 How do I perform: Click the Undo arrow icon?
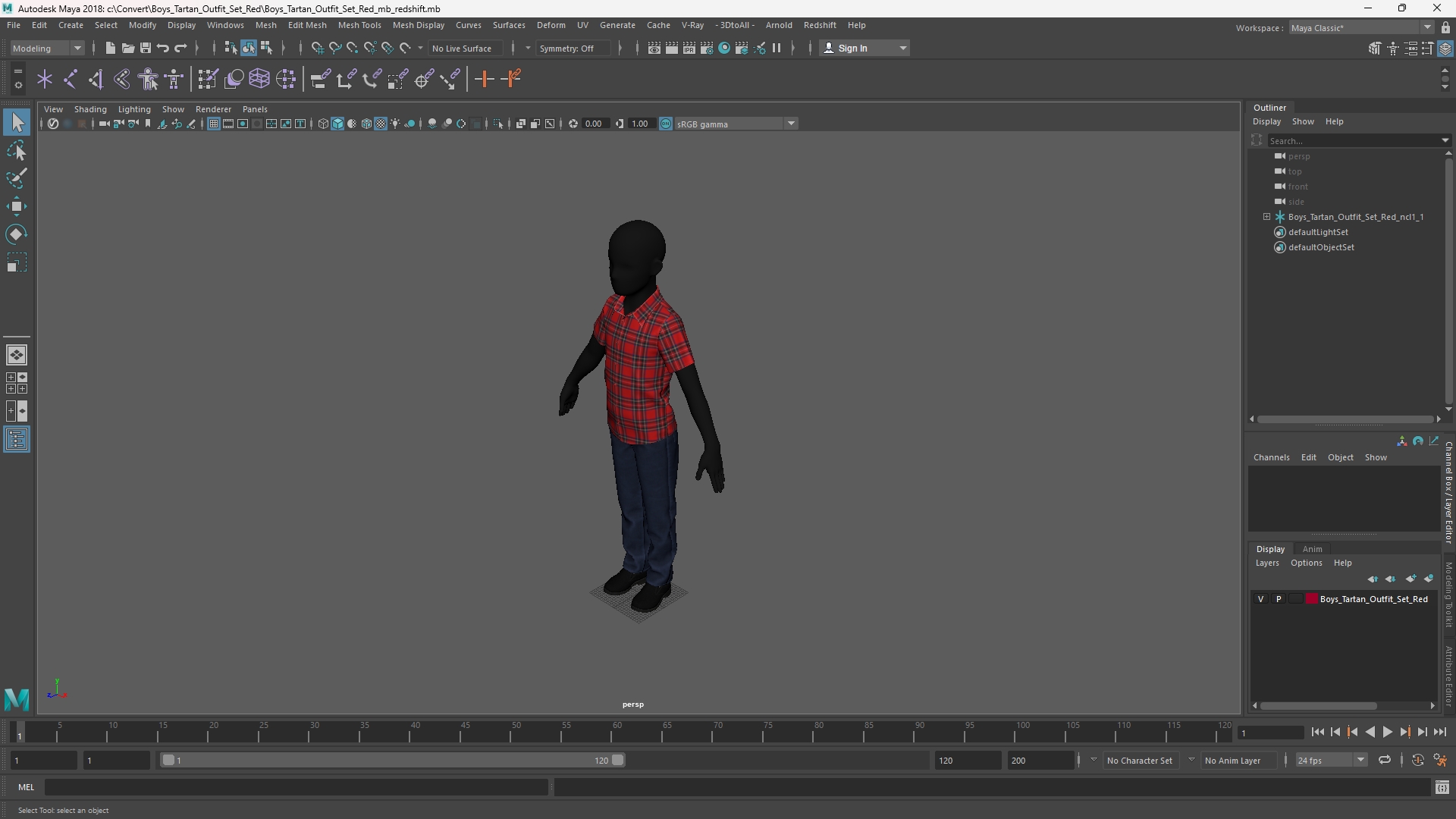[x=163, y=49]
